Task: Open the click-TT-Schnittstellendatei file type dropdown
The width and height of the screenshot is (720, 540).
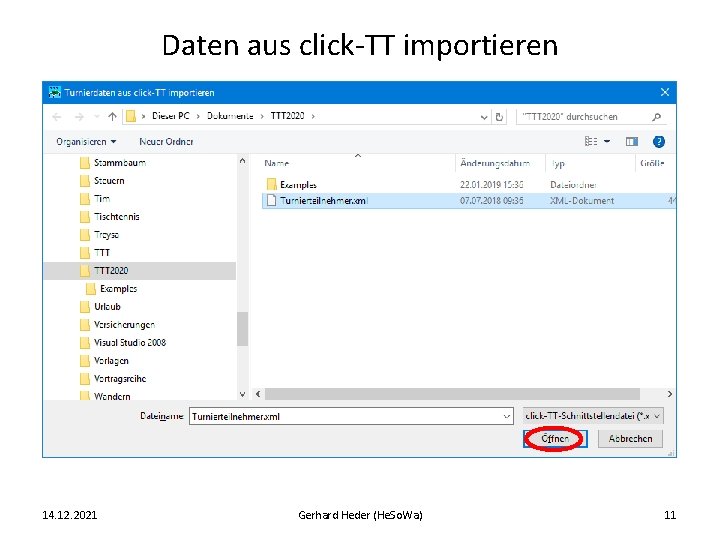Action: click(593, 416)
